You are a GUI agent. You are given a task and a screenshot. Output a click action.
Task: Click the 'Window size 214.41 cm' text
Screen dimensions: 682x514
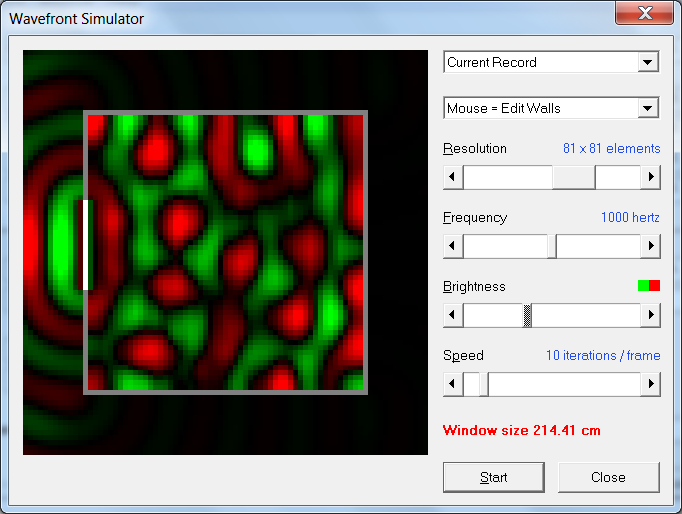pyautogui.click(x=522, y=431)
